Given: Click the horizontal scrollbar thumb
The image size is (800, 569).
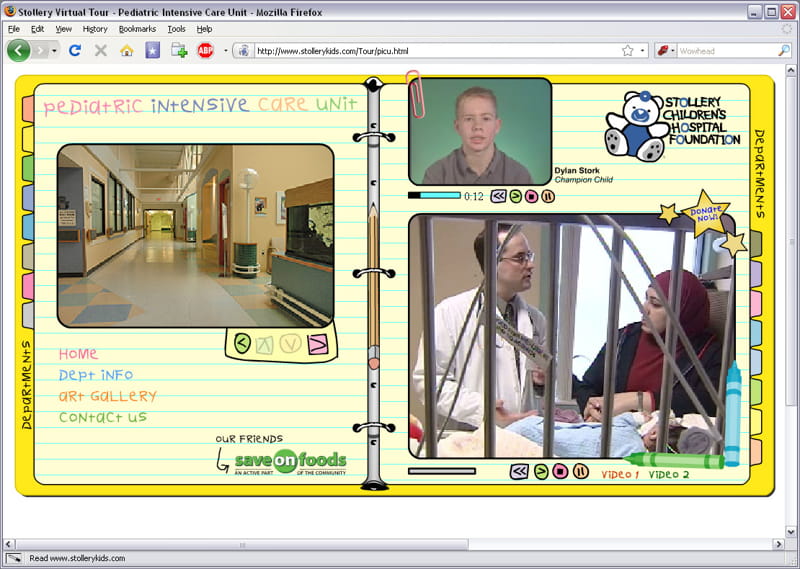Looking at the screenshot, I should [x=242, y=545].
